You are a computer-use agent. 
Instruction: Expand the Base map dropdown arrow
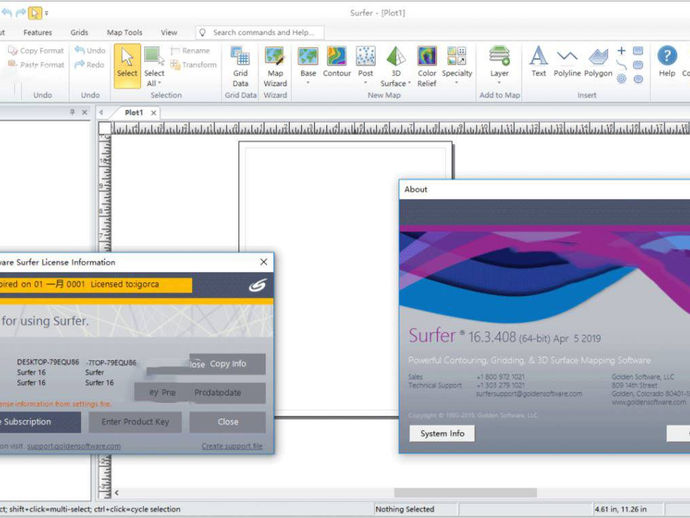308,83
